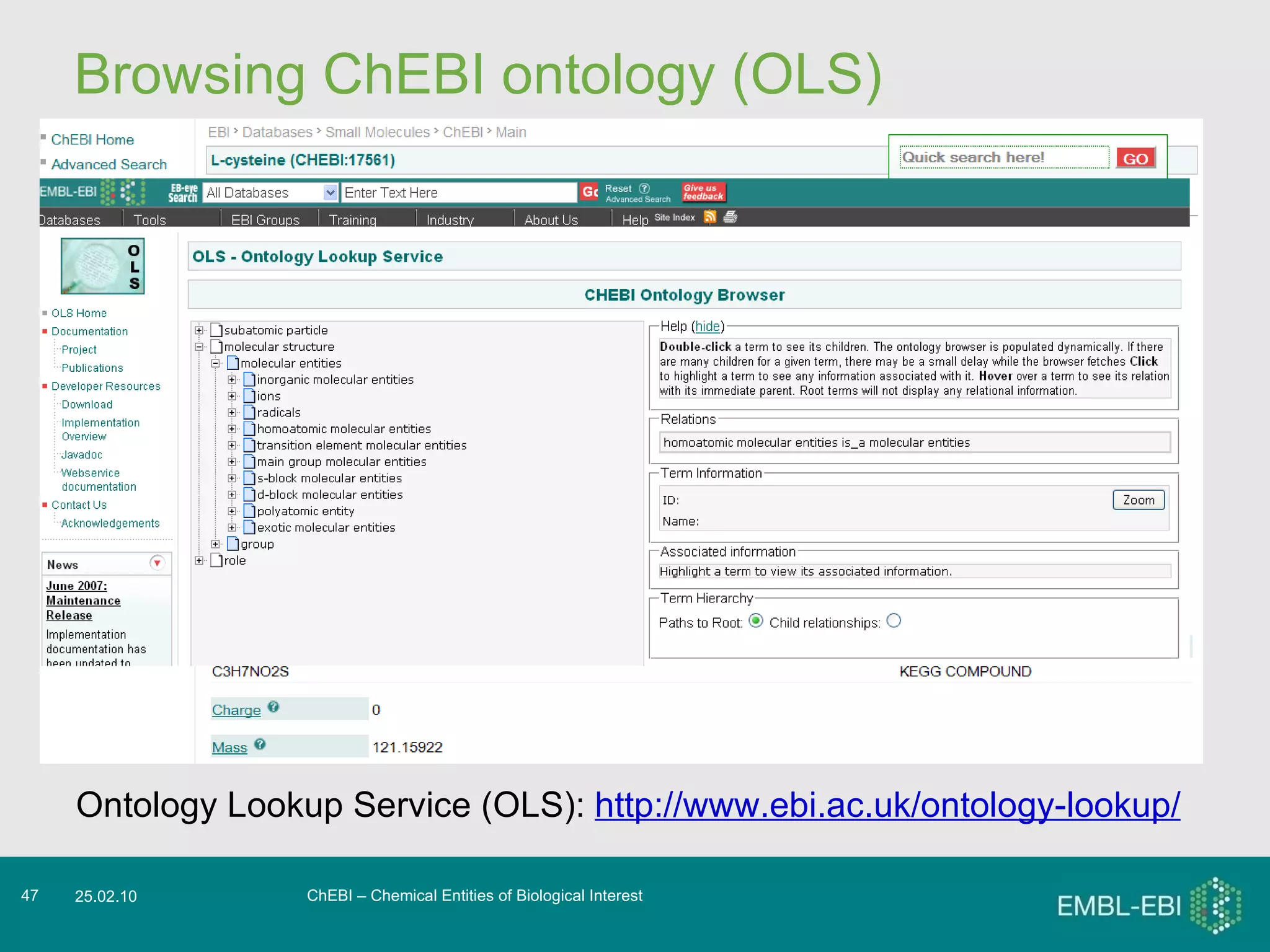Open the Javadoc link
Image resolution: width=1270 pixels, height=952 pixels.
(x=82, y=455)
